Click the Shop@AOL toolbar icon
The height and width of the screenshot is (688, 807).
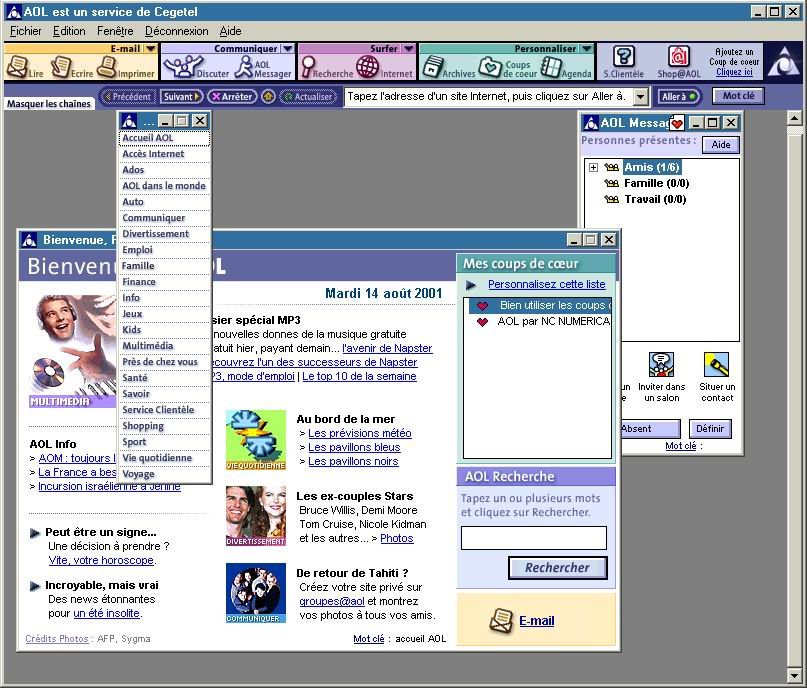coord(679,60)
